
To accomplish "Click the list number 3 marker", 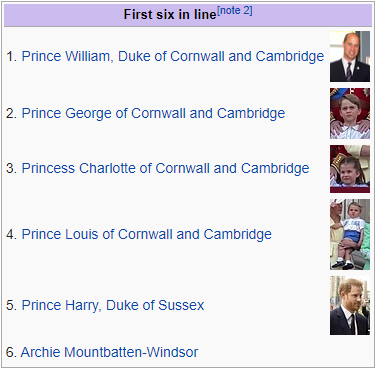I will click(11, 168).
